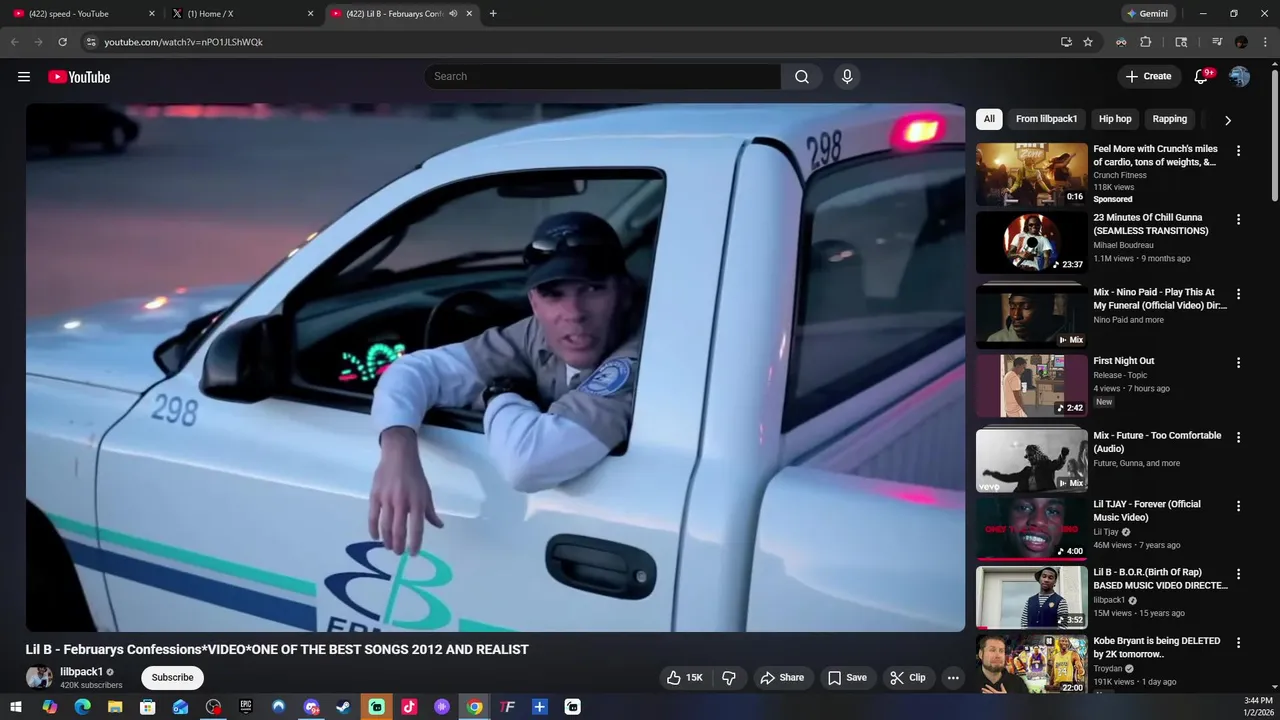Click the search magnifier button
Viewport: 1280px width, 720px height.
click(802, 77)
